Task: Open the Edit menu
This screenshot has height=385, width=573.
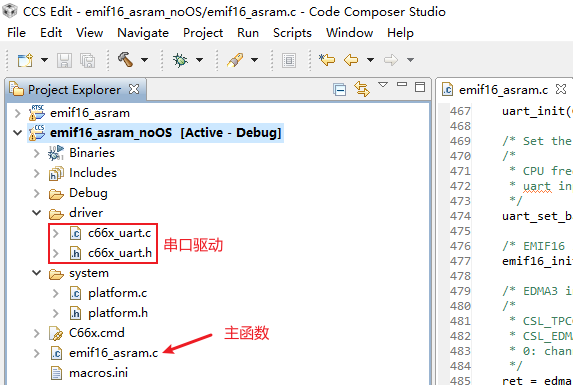Action: pyautogui.click(x=51, y=33)
